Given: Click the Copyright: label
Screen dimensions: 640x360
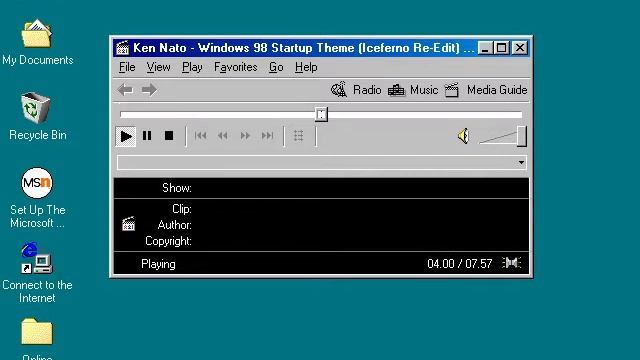Looking at the screenshot, I should [x=168, y=241].
